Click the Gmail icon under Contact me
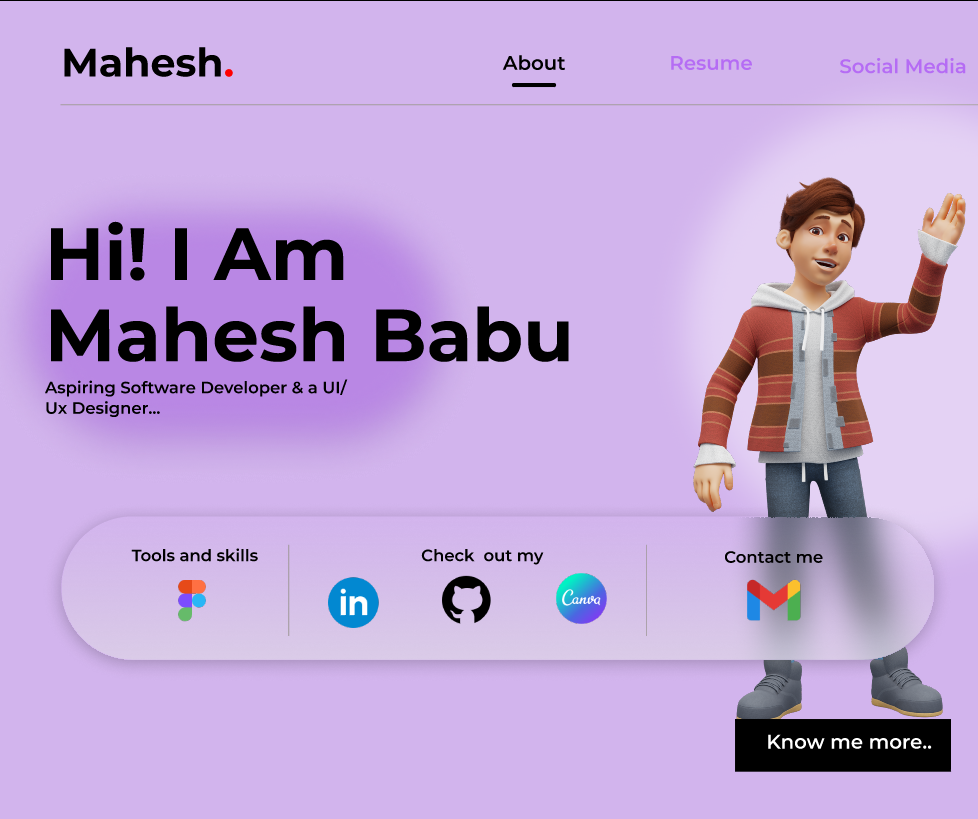This screenshot has height=819, width=978. pyautogui.click(x=773, y=600)
